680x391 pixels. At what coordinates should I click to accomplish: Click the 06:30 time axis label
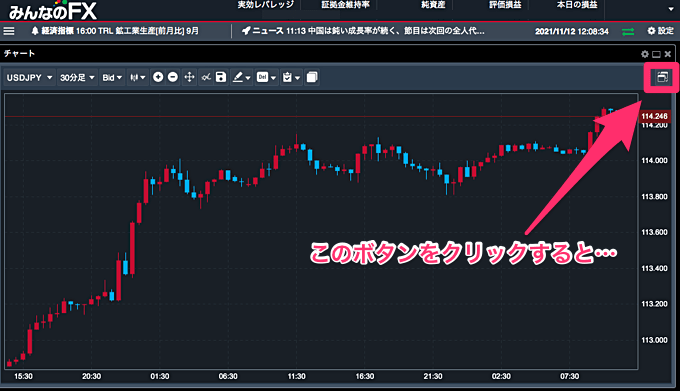[x=228, y=376]
